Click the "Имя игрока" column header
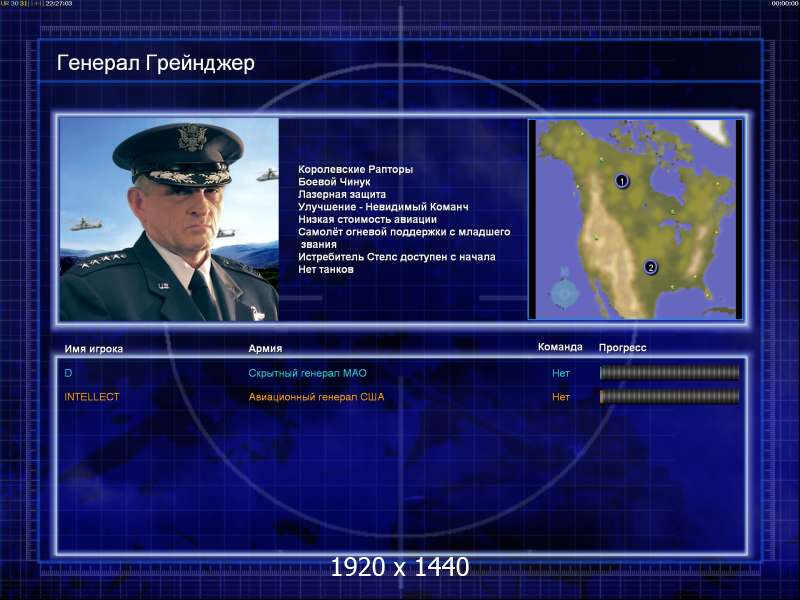800x600 pixels. coord(93,349)
